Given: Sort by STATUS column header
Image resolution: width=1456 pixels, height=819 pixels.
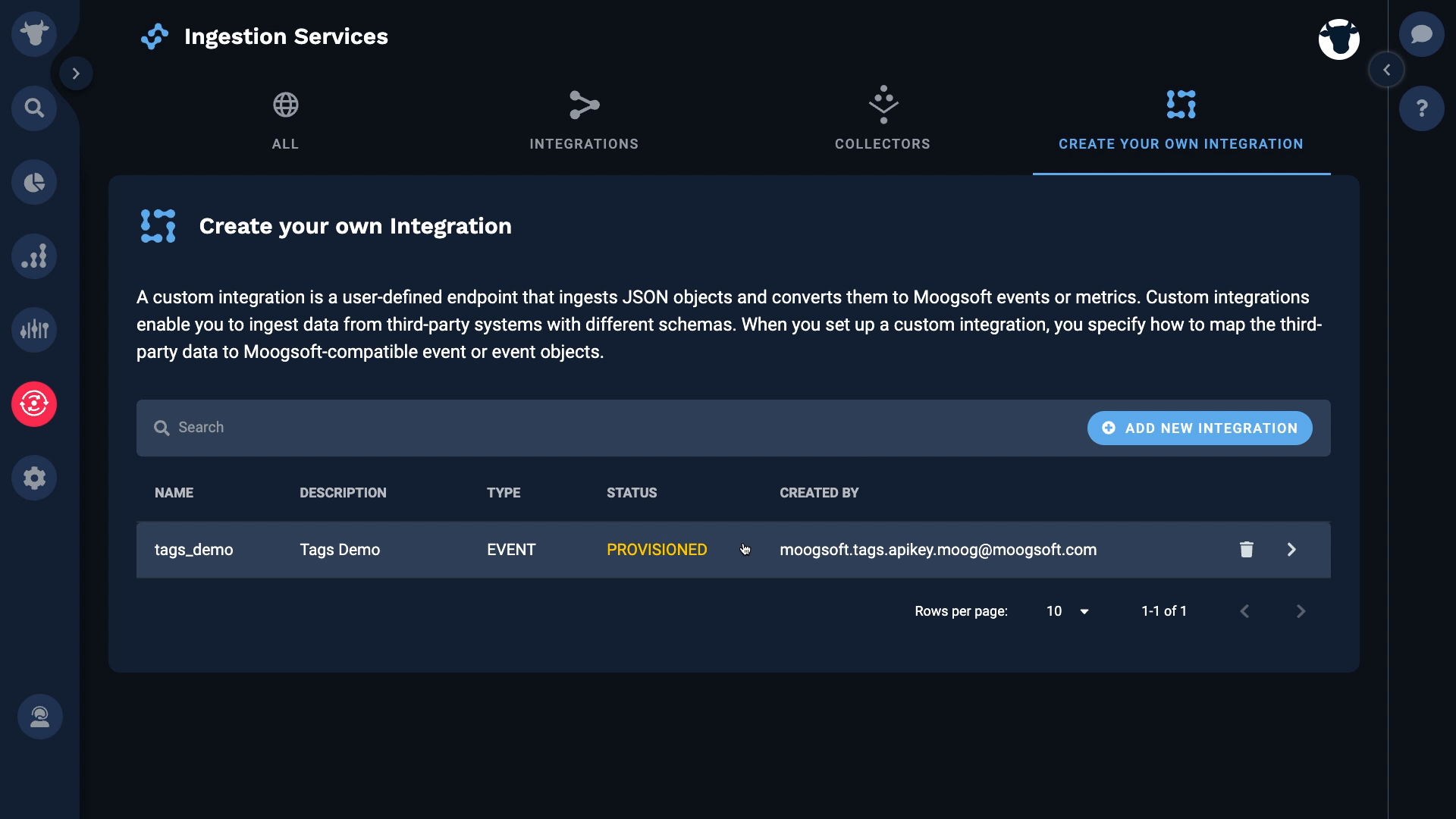Looking at the screenshot, I should [x=632, y=493].
